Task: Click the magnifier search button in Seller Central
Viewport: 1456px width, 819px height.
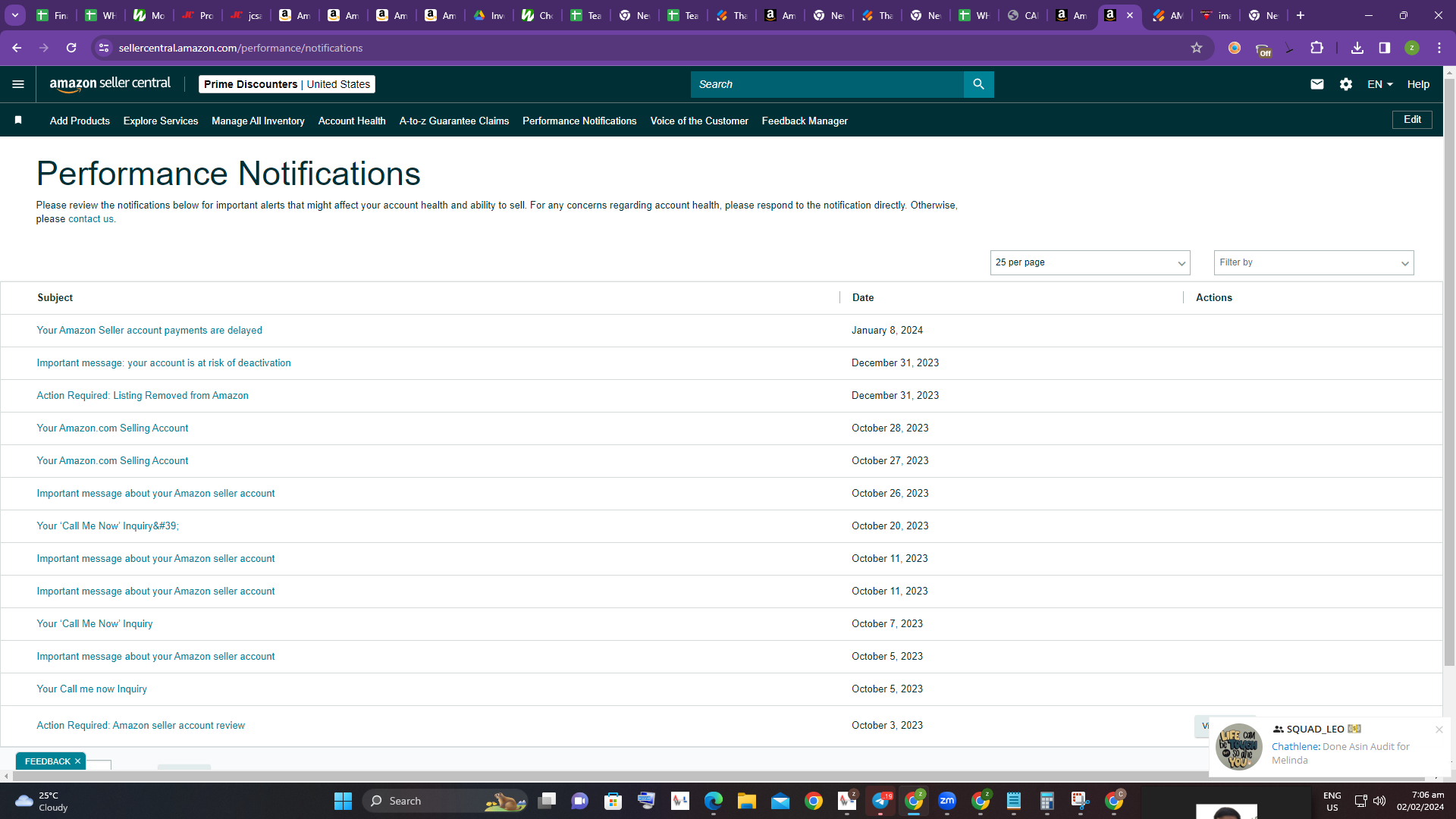Action: pyautogui.click(x=978, y=84)
